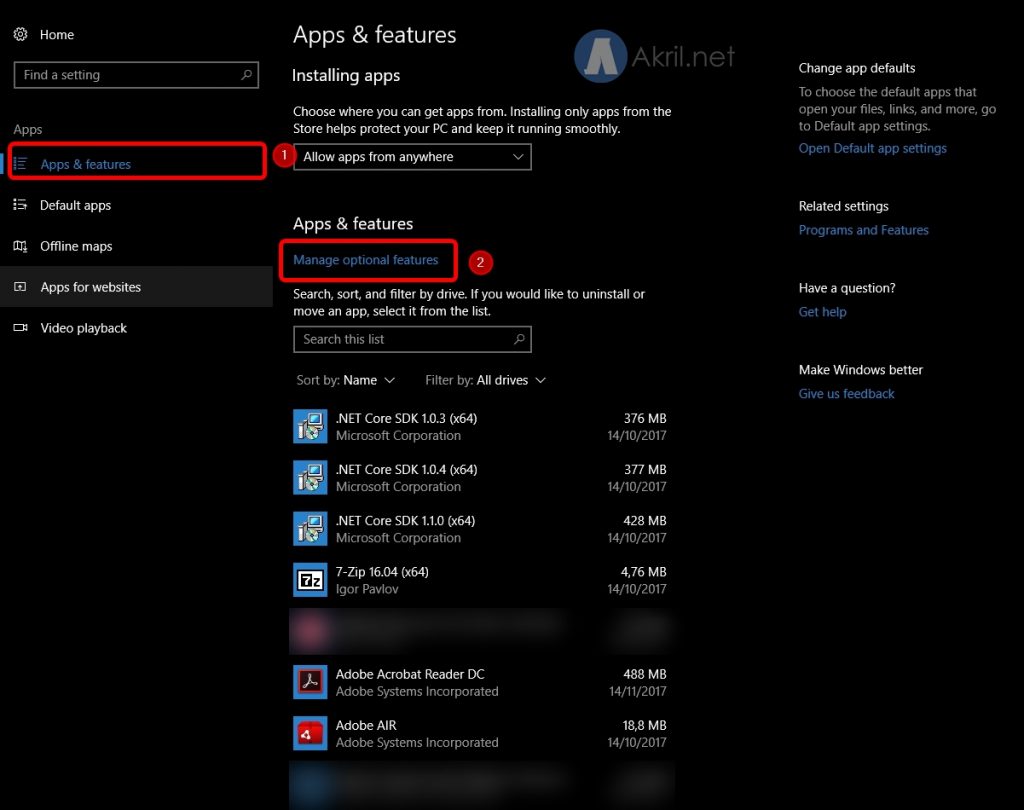Select the .NET Core SDK 1.0.3 (x64) entry
The width and height of the screenshot is (1024, 810).
point(480,427)
